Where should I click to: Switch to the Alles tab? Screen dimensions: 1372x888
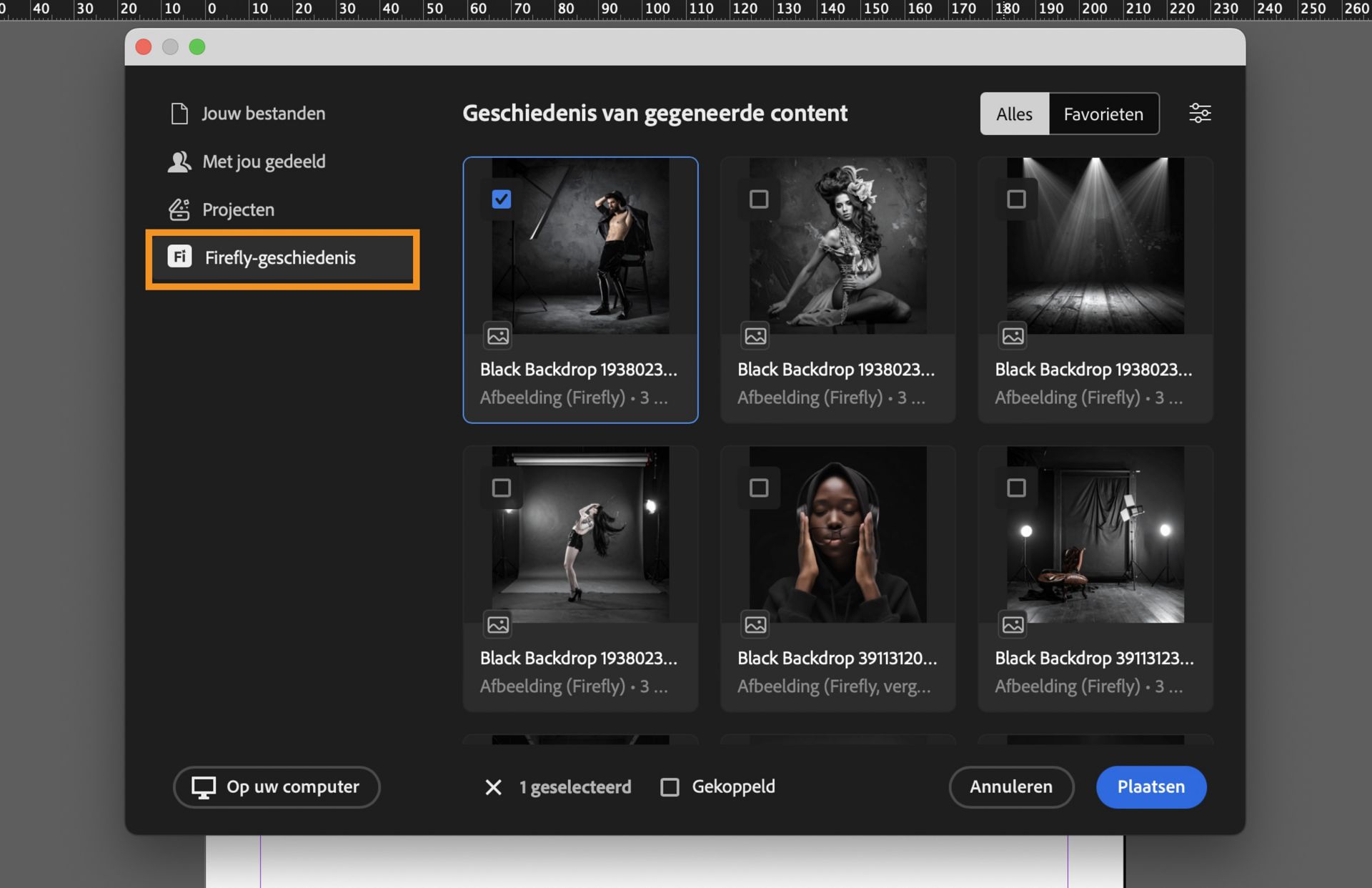pyautogui.click(x=1014, y=113)
